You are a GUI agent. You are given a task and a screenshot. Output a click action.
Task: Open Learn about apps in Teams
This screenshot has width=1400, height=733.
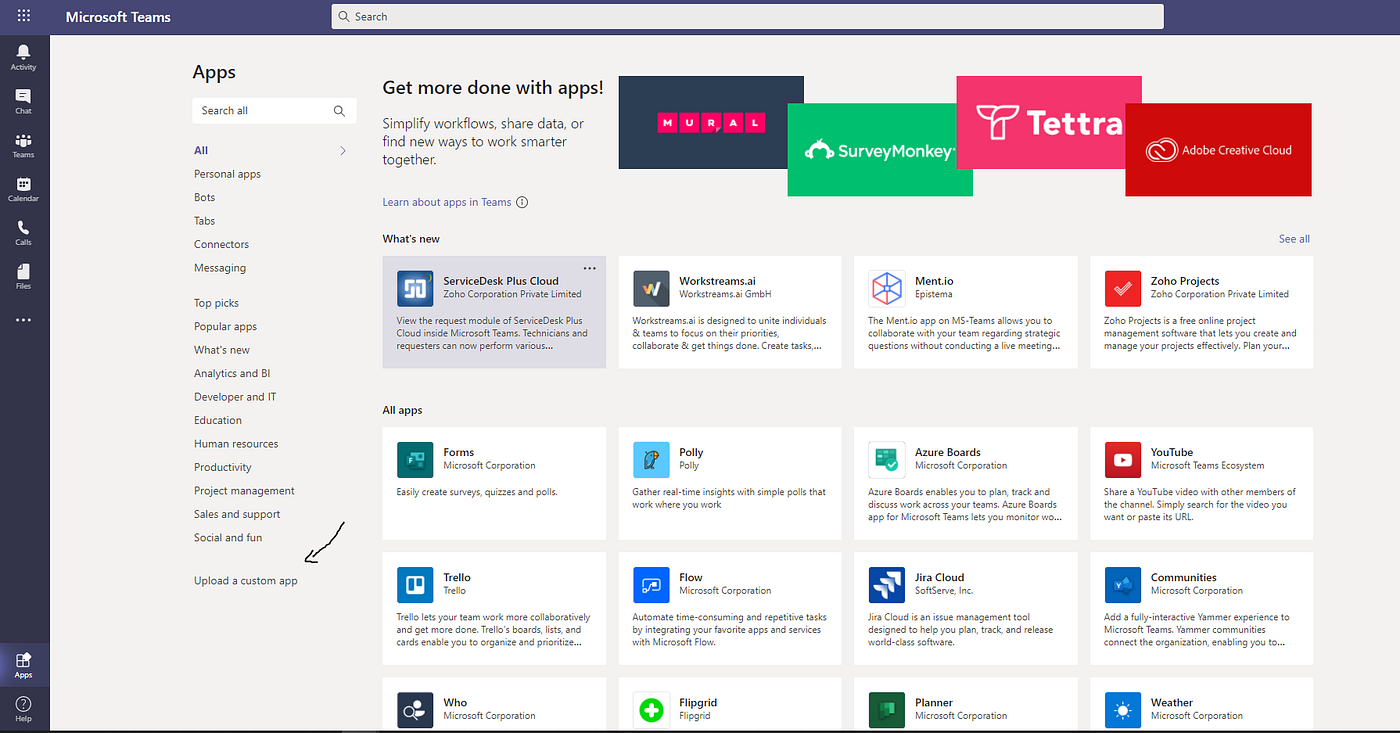coord(446,202)
